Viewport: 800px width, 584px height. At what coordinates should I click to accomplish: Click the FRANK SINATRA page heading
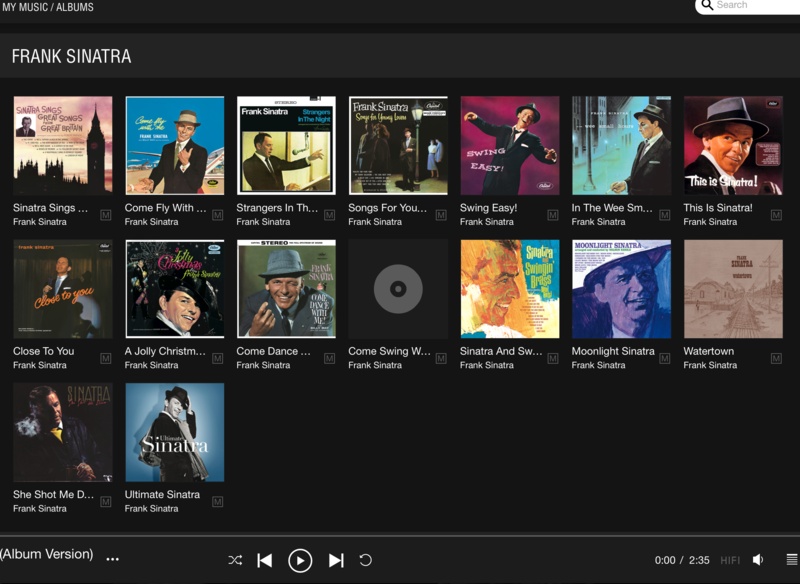pyautogui.click(x=71, y=56)
